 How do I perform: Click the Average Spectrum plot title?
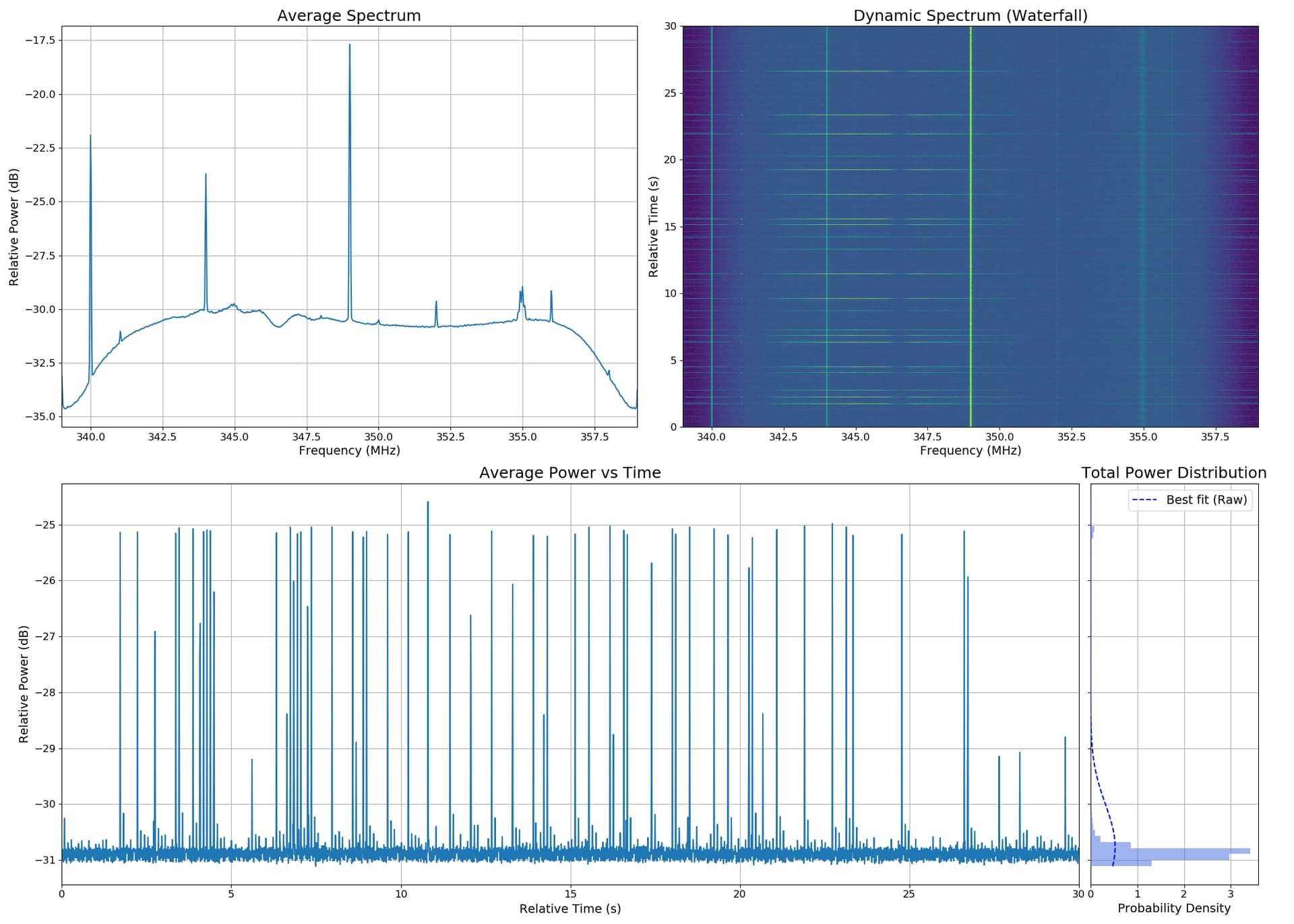click(348, 16)
